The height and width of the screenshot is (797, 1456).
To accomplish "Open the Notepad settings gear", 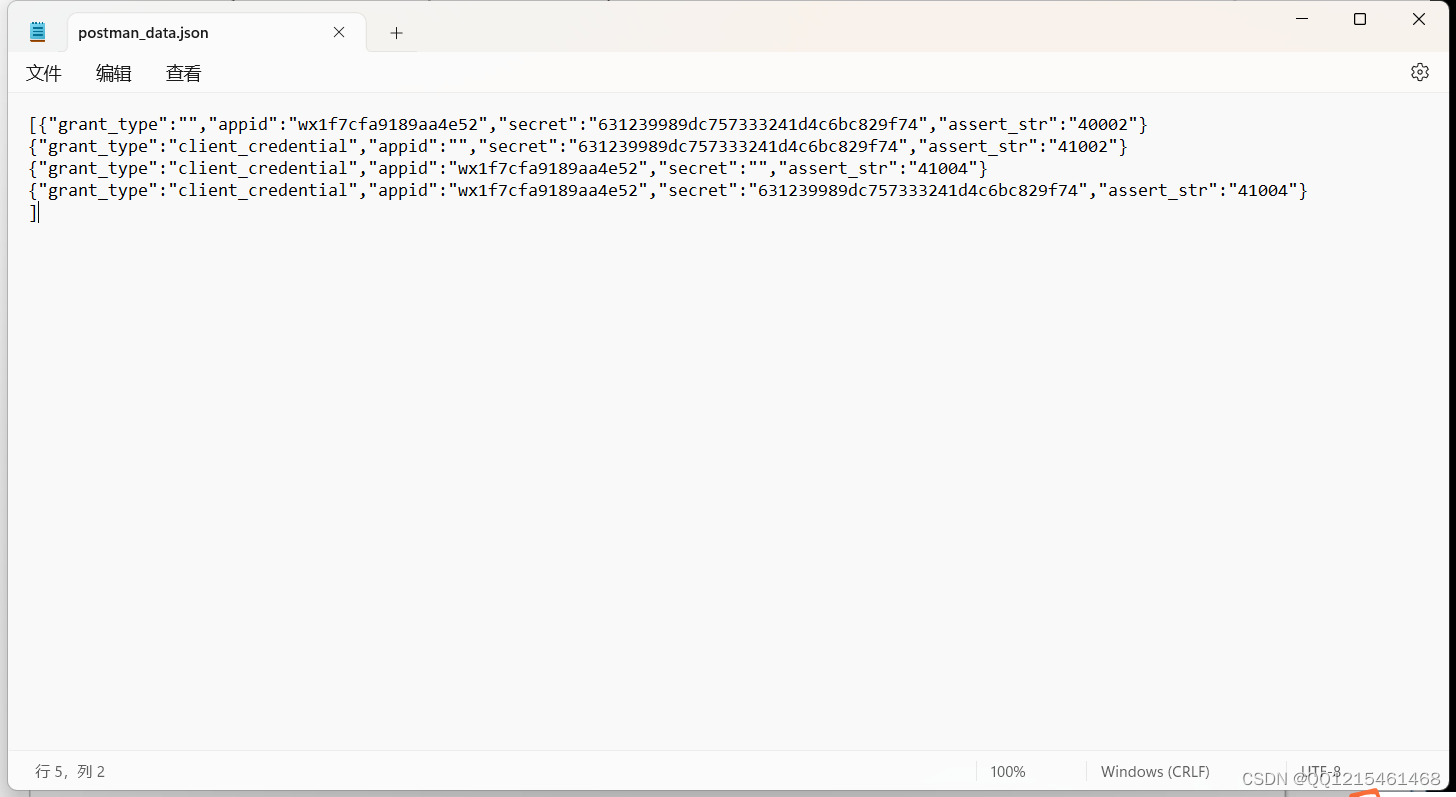I will pos(1419,72).
